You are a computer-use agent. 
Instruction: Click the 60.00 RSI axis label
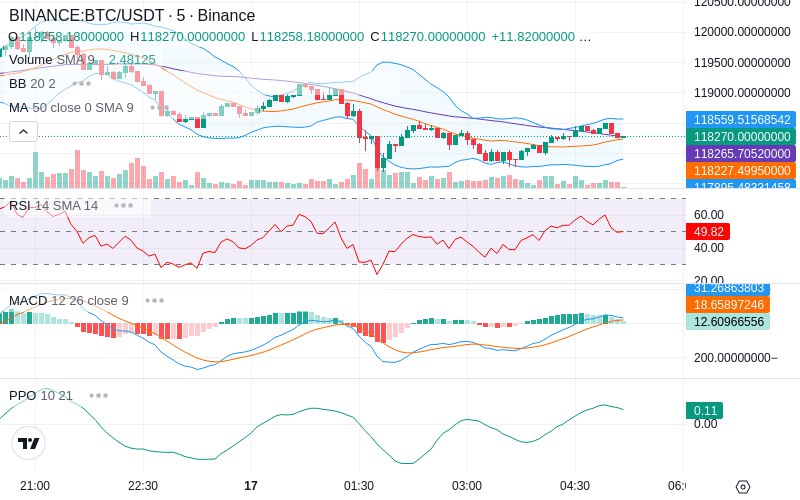point(709,214)
